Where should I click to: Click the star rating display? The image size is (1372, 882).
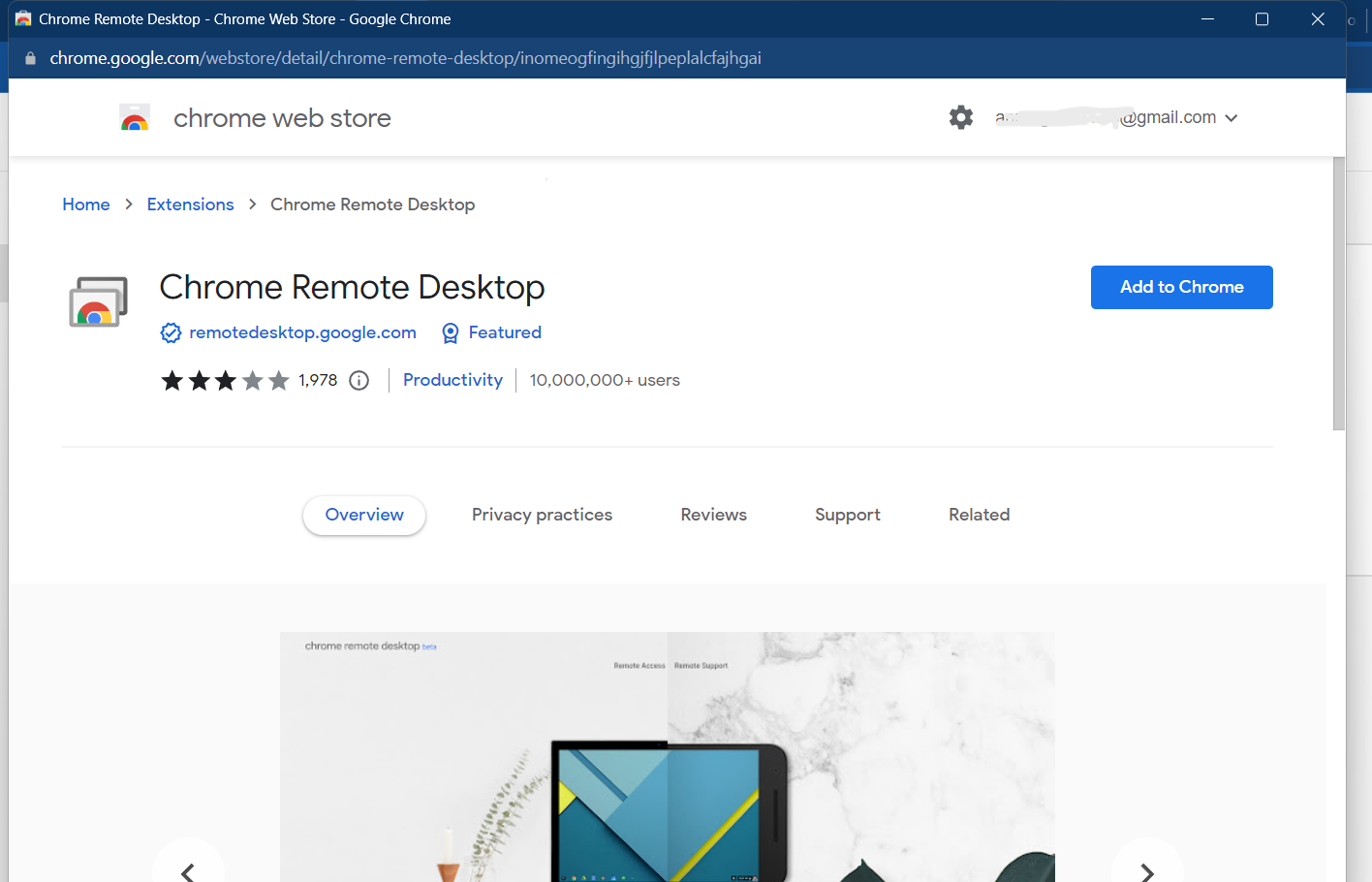pyautogui.click(x=226, y=381)
